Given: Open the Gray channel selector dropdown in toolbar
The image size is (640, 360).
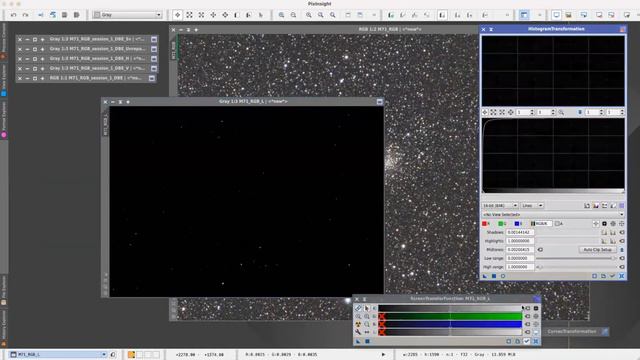Looking at the screenshot, I should (x=127, y=15).
